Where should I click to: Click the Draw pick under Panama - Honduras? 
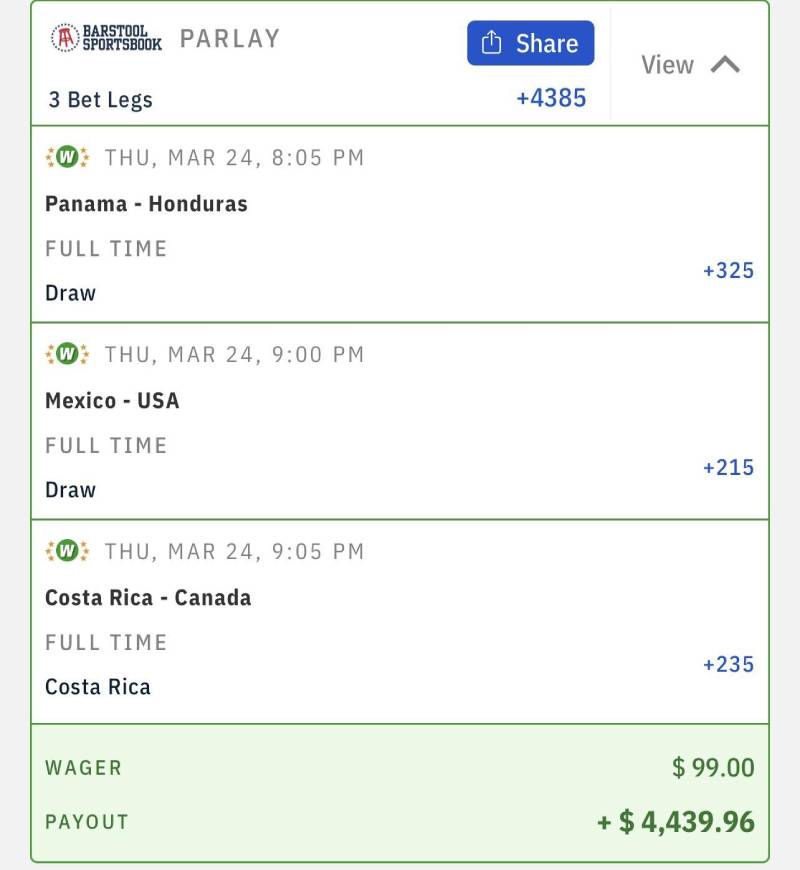(70, 293)
